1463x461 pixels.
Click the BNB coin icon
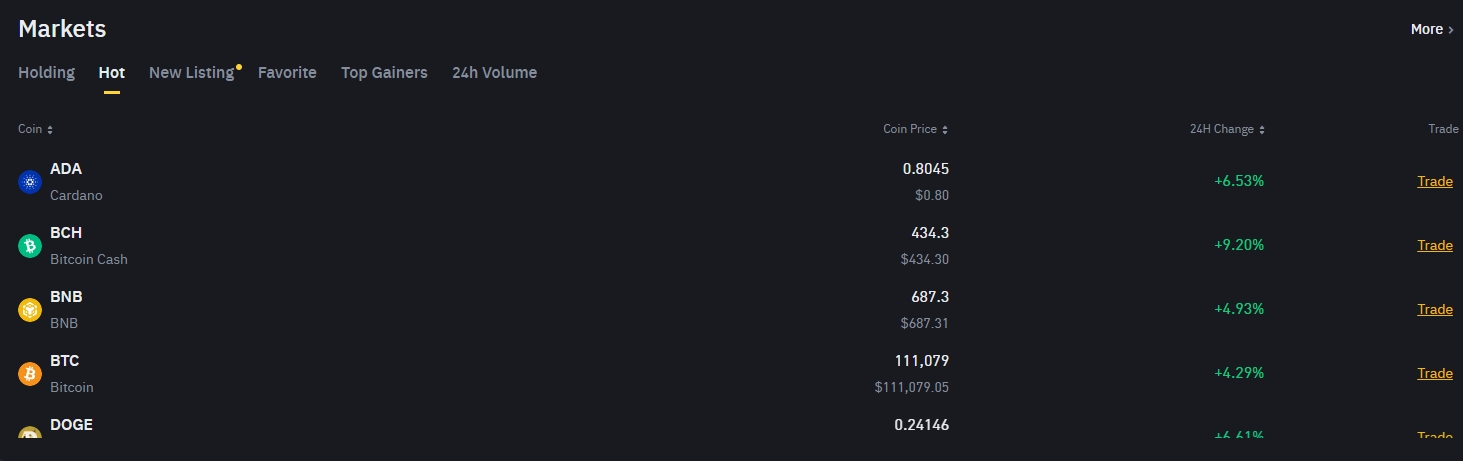tap(30, 310)
